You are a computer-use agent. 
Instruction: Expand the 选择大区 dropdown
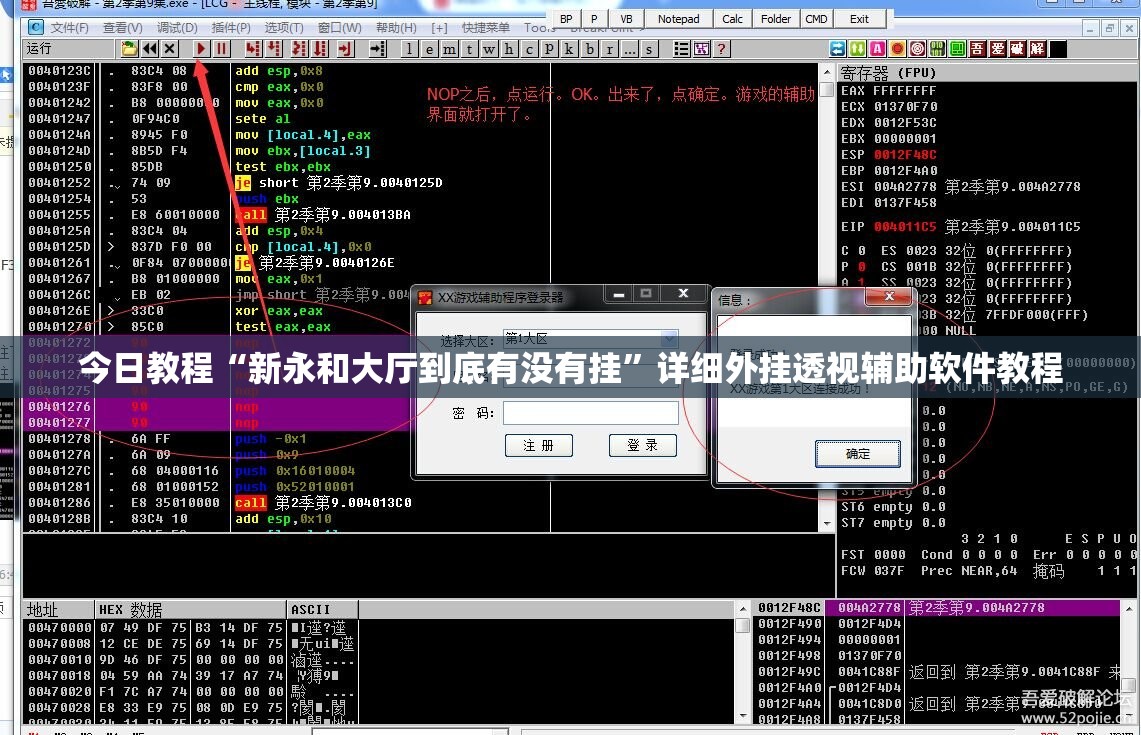(669, 338)
